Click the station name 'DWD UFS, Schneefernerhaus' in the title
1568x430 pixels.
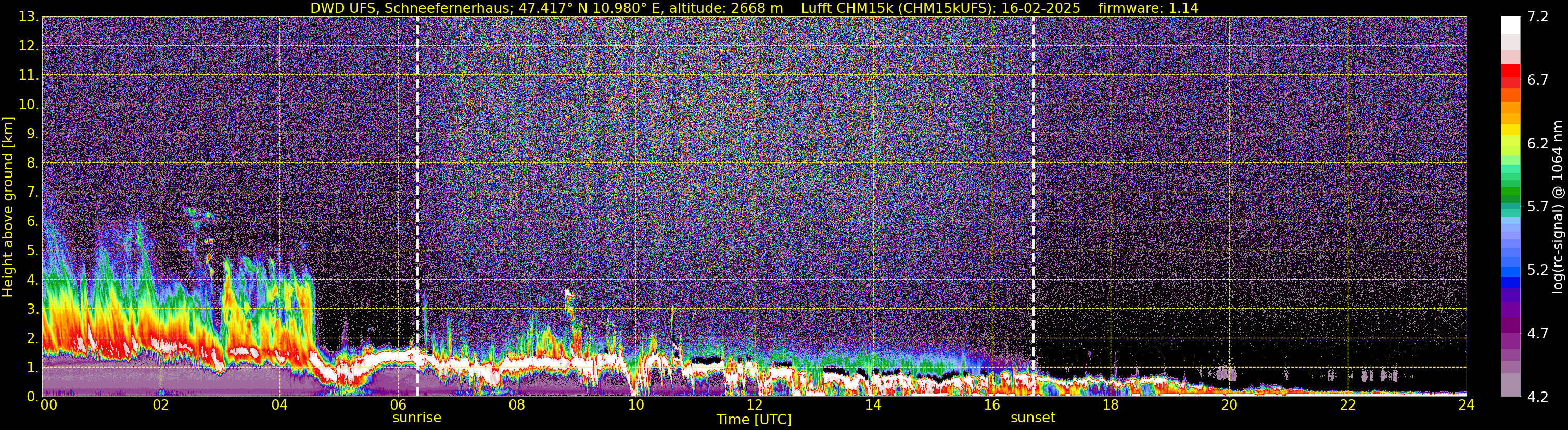411,8
